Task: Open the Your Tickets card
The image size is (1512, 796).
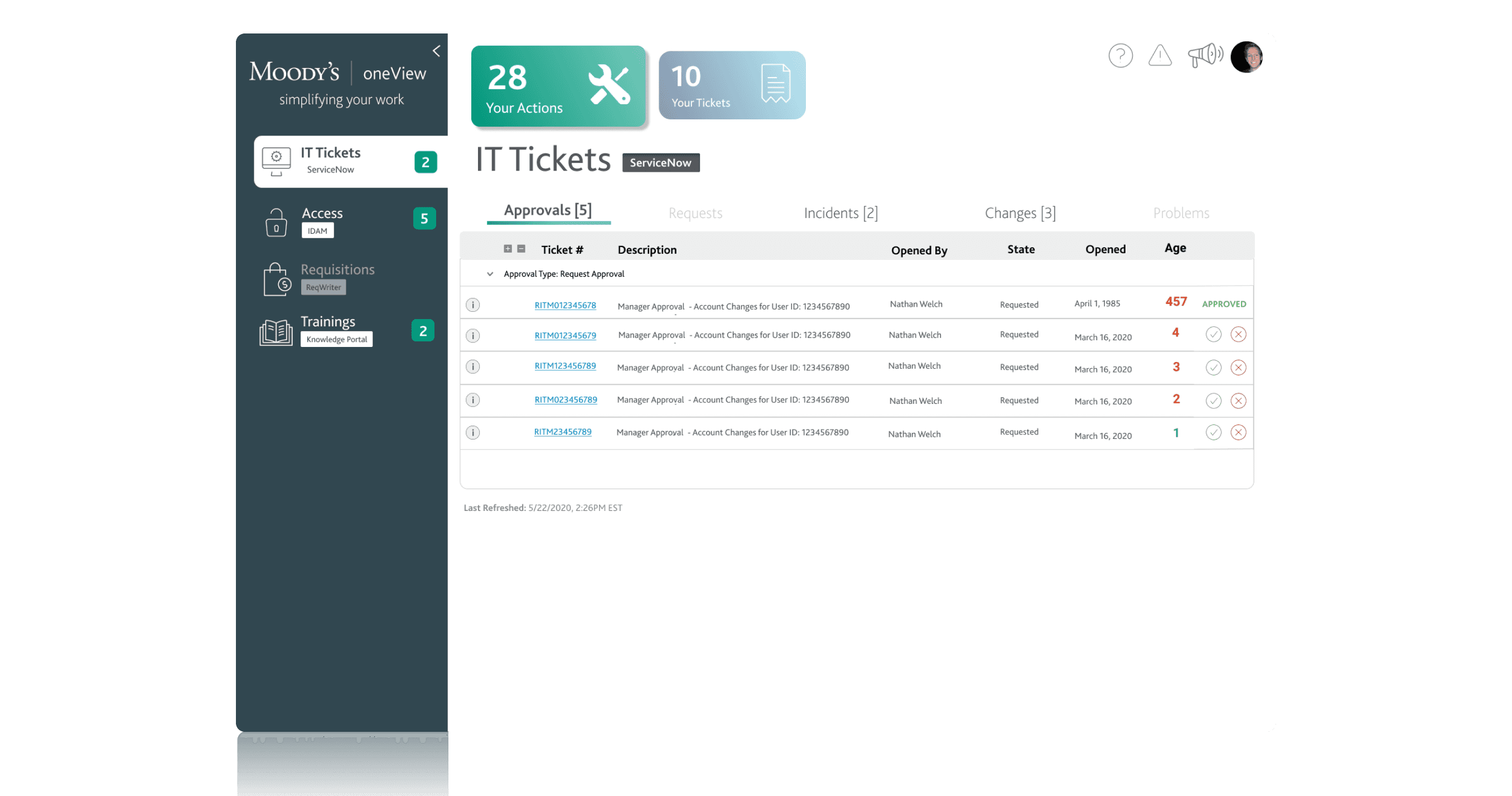Action: 731,86
